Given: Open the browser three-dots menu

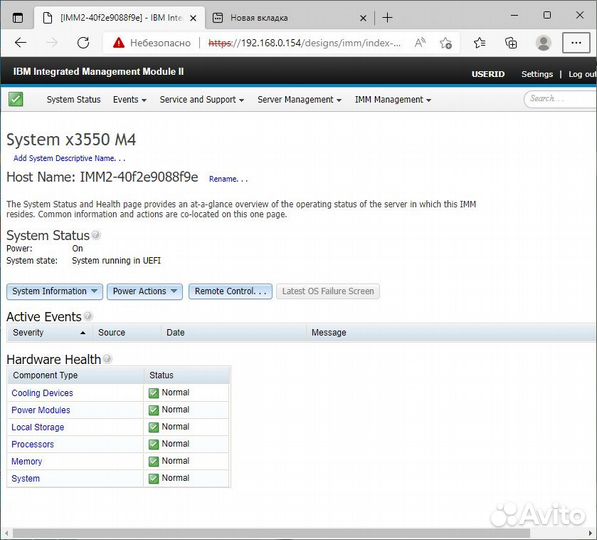Looking at the screenshot, I should pyautogui.click(x=576, y=43).
